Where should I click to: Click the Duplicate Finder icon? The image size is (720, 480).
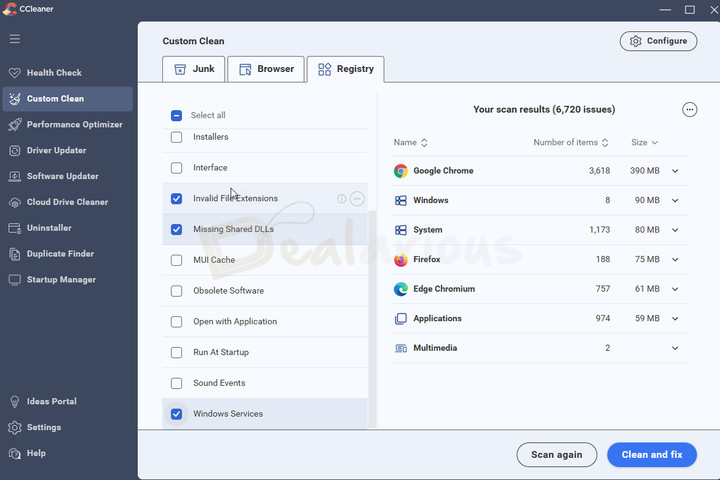pos(15,254)
